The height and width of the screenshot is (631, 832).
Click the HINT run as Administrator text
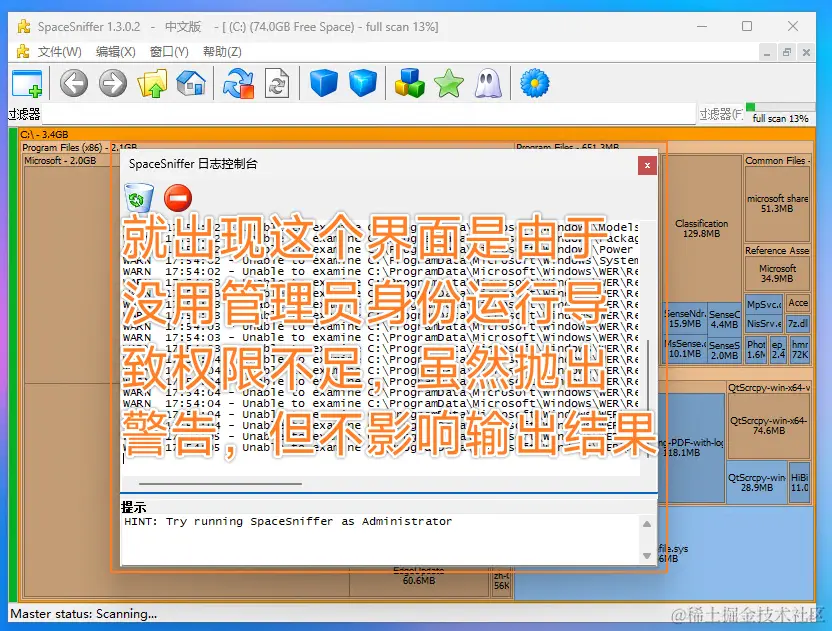288,522
